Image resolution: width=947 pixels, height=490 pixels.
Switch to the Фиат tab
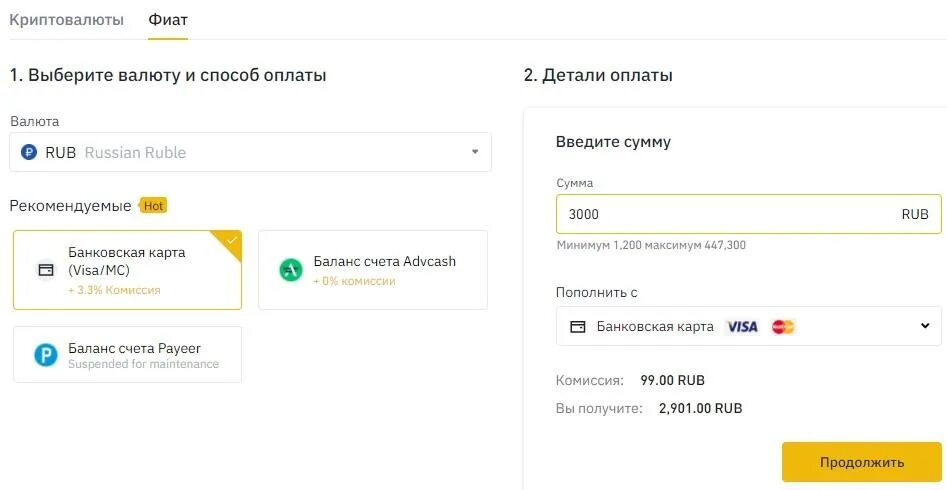168,19
